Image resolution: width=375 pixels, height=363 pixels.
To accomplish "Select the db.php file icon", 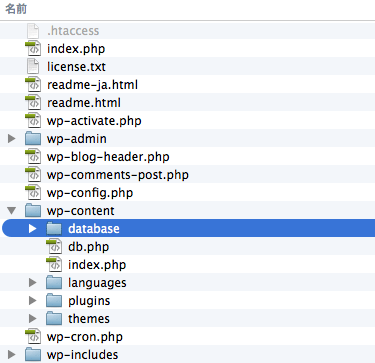I will (54, 247).
